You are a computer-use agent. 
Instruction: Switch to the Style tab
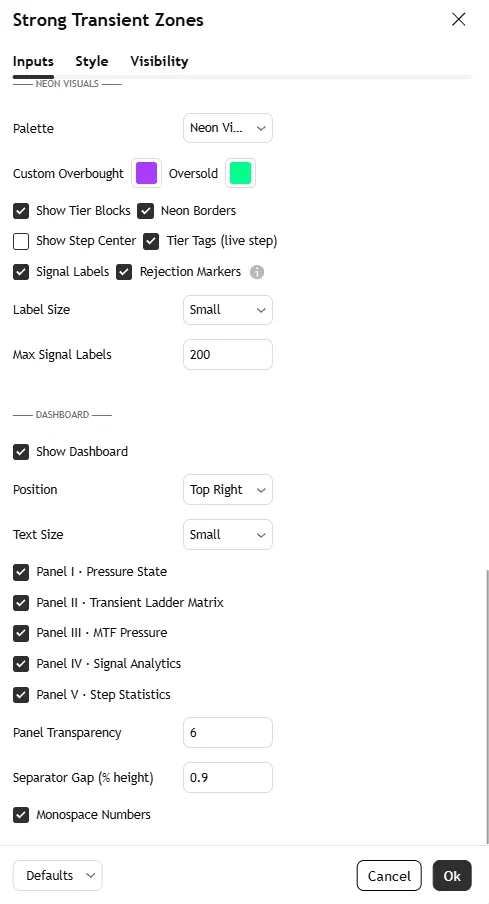(x=92, y=61)
